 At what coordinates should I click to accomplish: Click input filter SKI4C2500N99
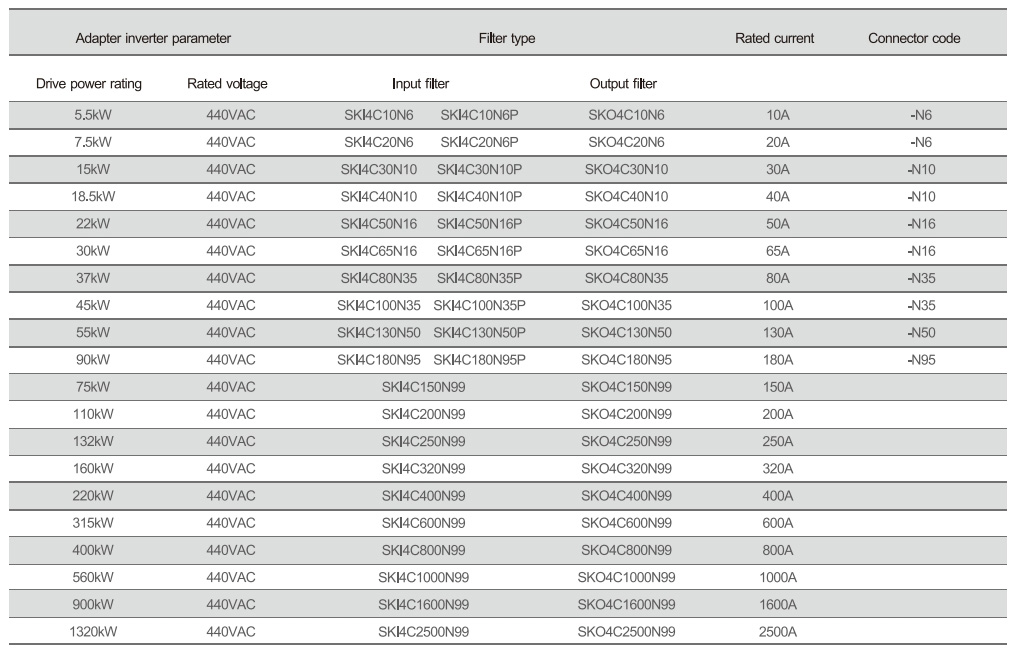coord(423,632)
